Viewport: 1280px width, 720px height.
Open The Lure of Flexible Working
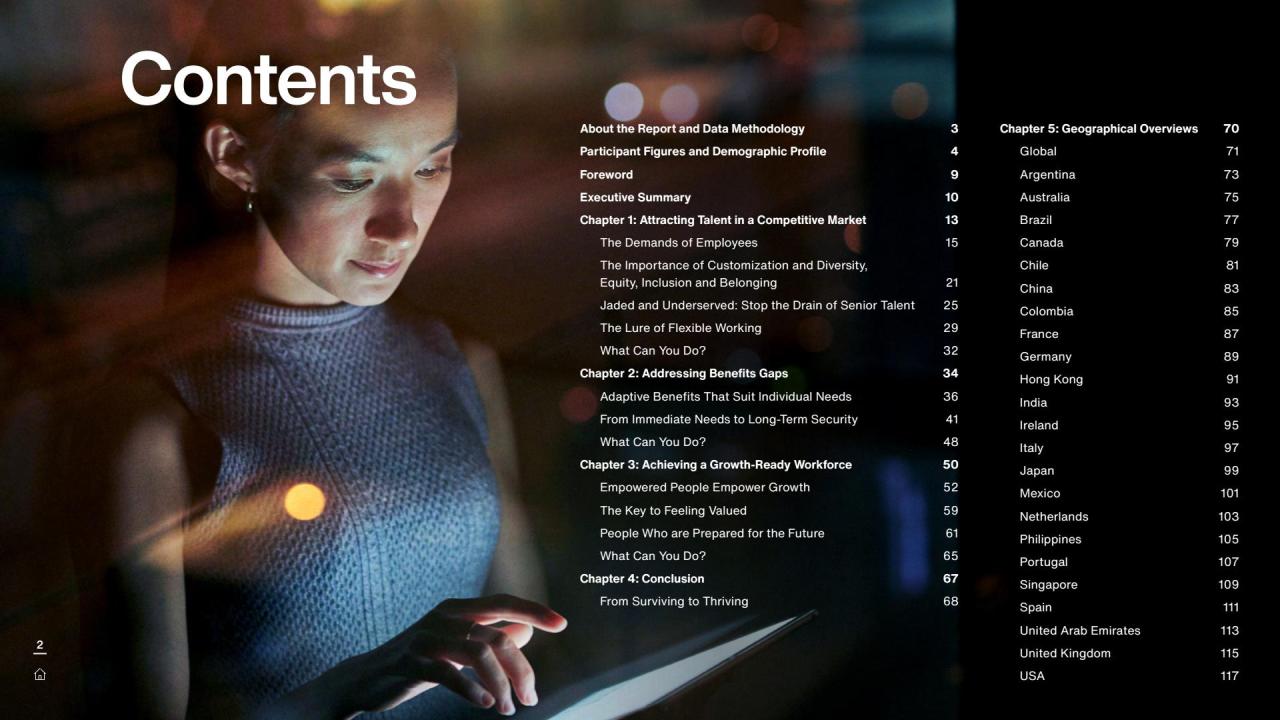point(681,328)
